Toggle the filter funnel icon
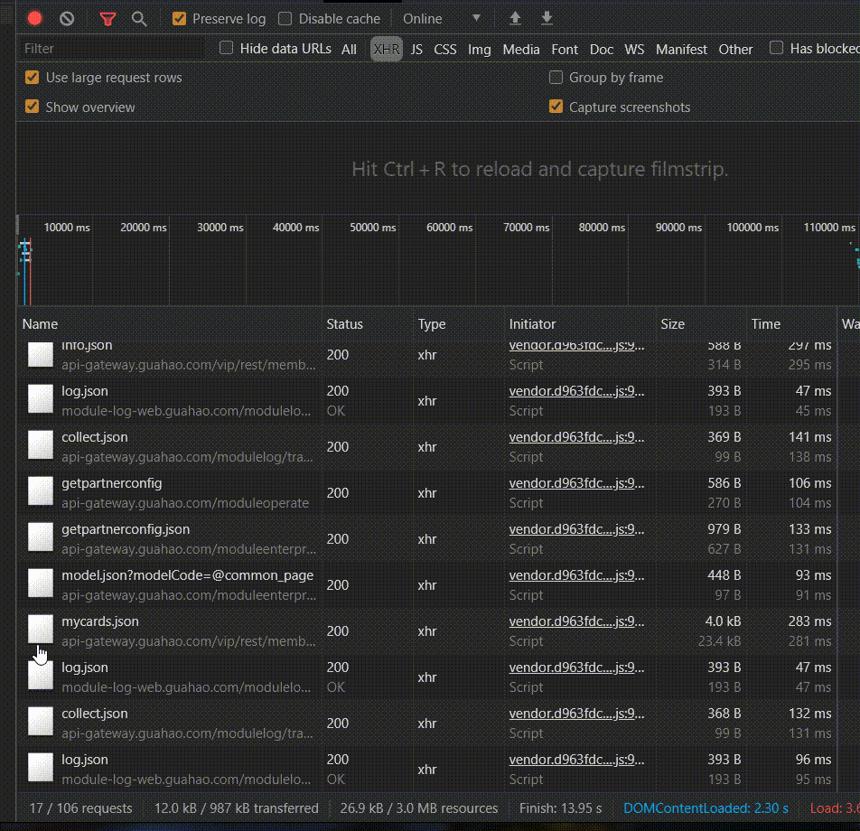Screen dimensions: 860x831 pos(108,19)
